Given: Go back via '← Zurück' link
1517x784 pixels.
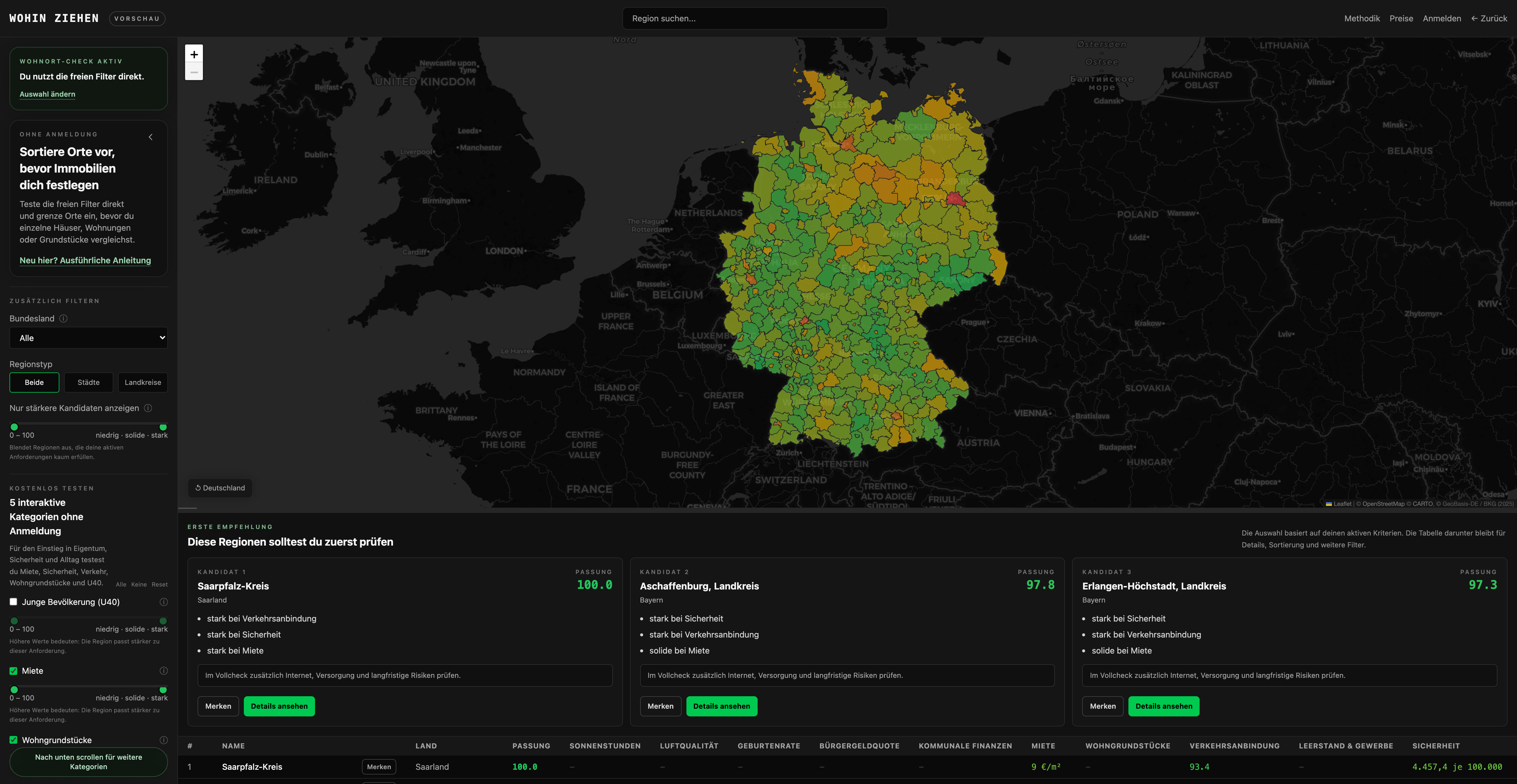Looking at the screenshot, I should coord(1489,18).
